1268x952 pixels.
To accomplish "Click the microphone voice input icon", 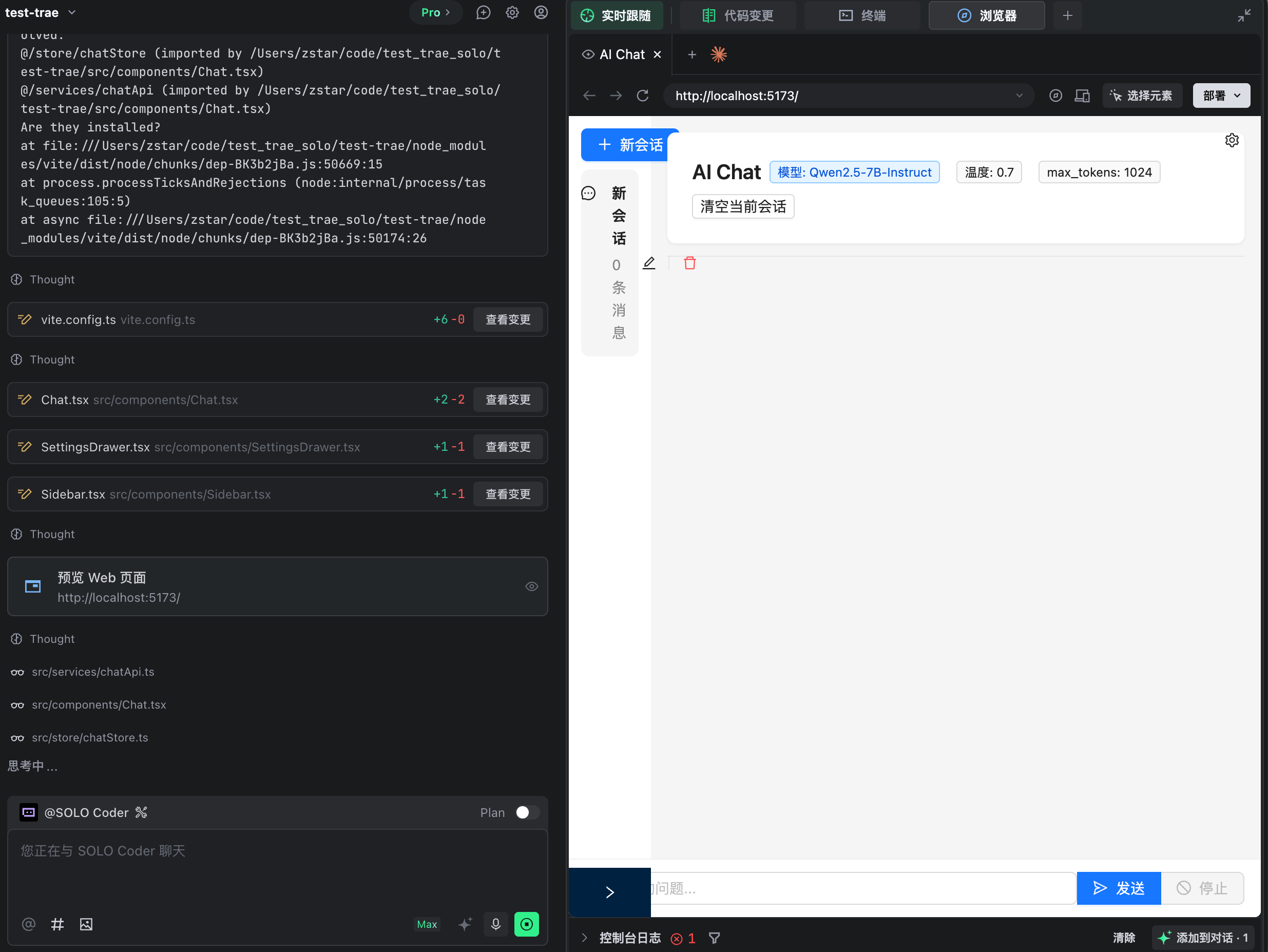I will coord(496,924).
